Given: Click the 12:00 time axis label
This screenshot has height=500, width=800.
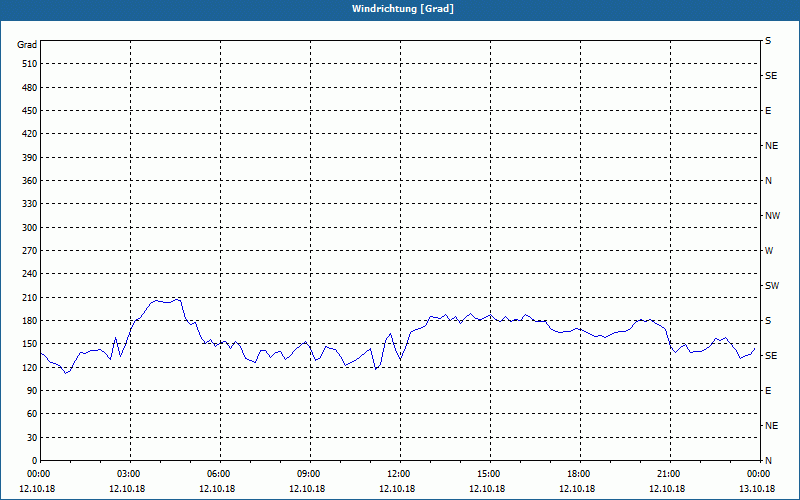Looking at the screenshot, I should click(x=399, y=474).
